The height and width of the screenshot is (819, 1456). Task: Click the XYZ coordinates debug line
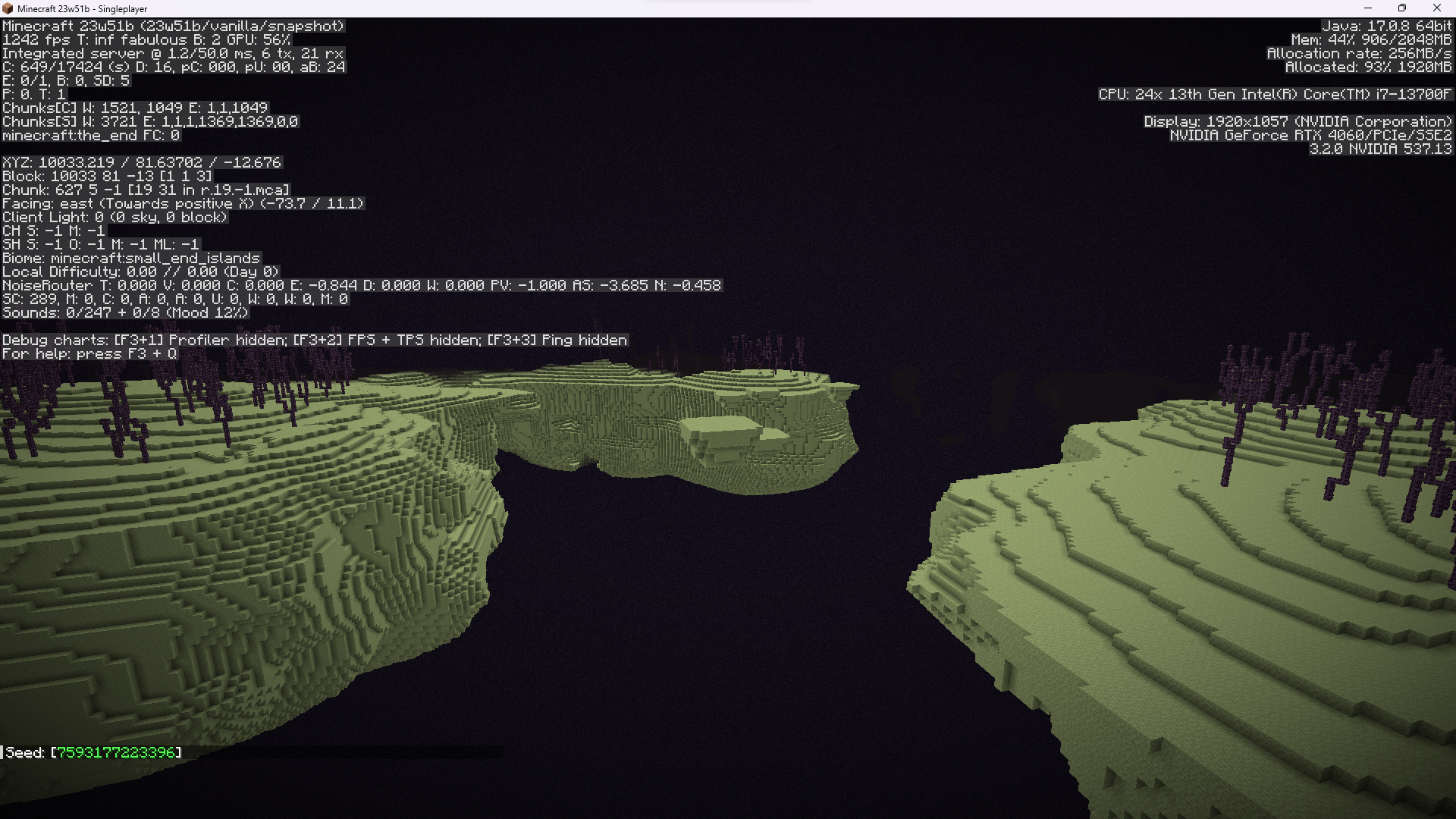(142, 162)
